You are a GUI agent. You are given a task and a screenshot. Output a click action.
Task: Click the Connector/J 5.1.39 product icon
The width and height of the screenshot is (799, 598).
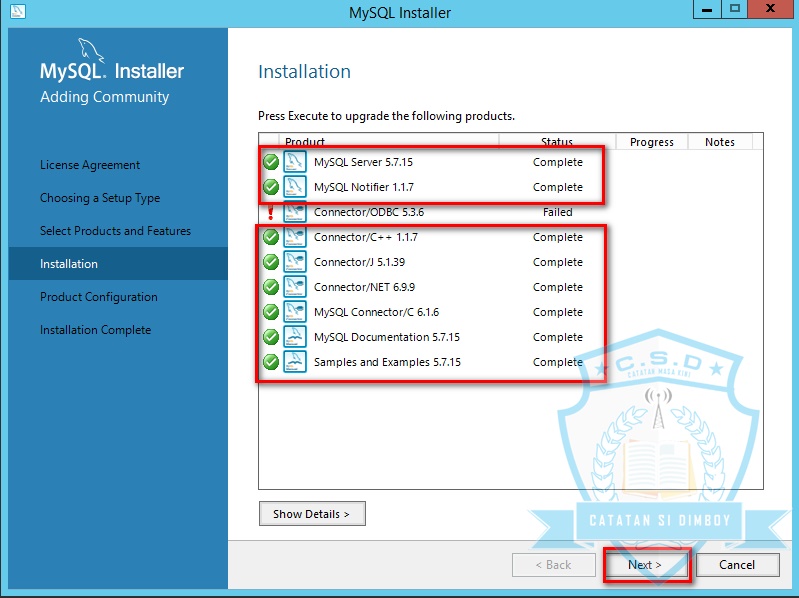(x=295, y=262)
